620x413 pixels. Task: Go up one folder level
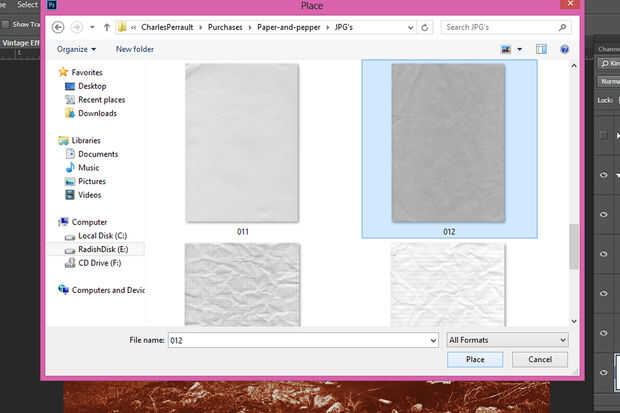pyautogui.click(x=107, y=27)
